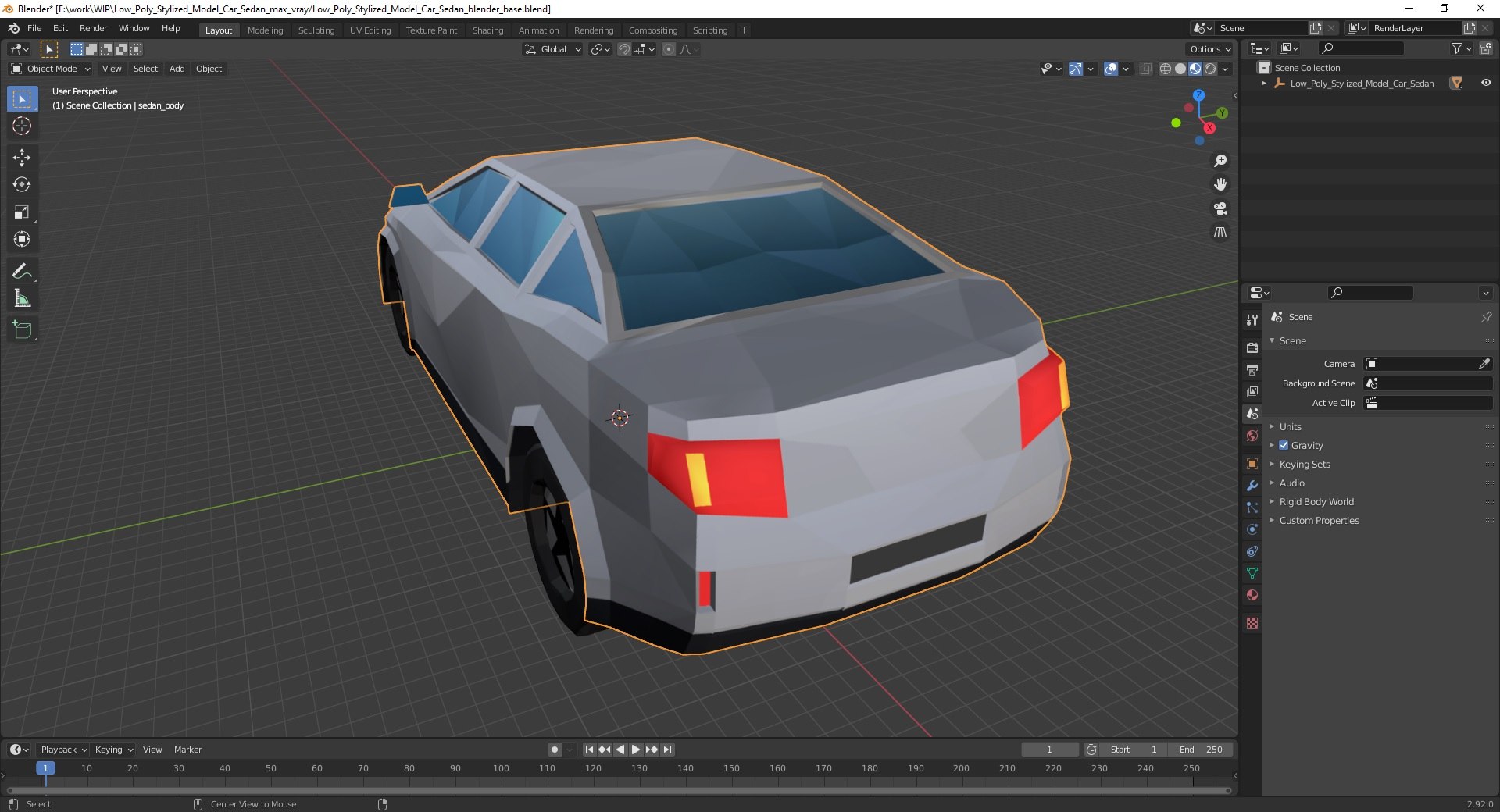This screenshot has width=1500, height=812.
Task: Open the Render menu
Action: click(93, 28)
